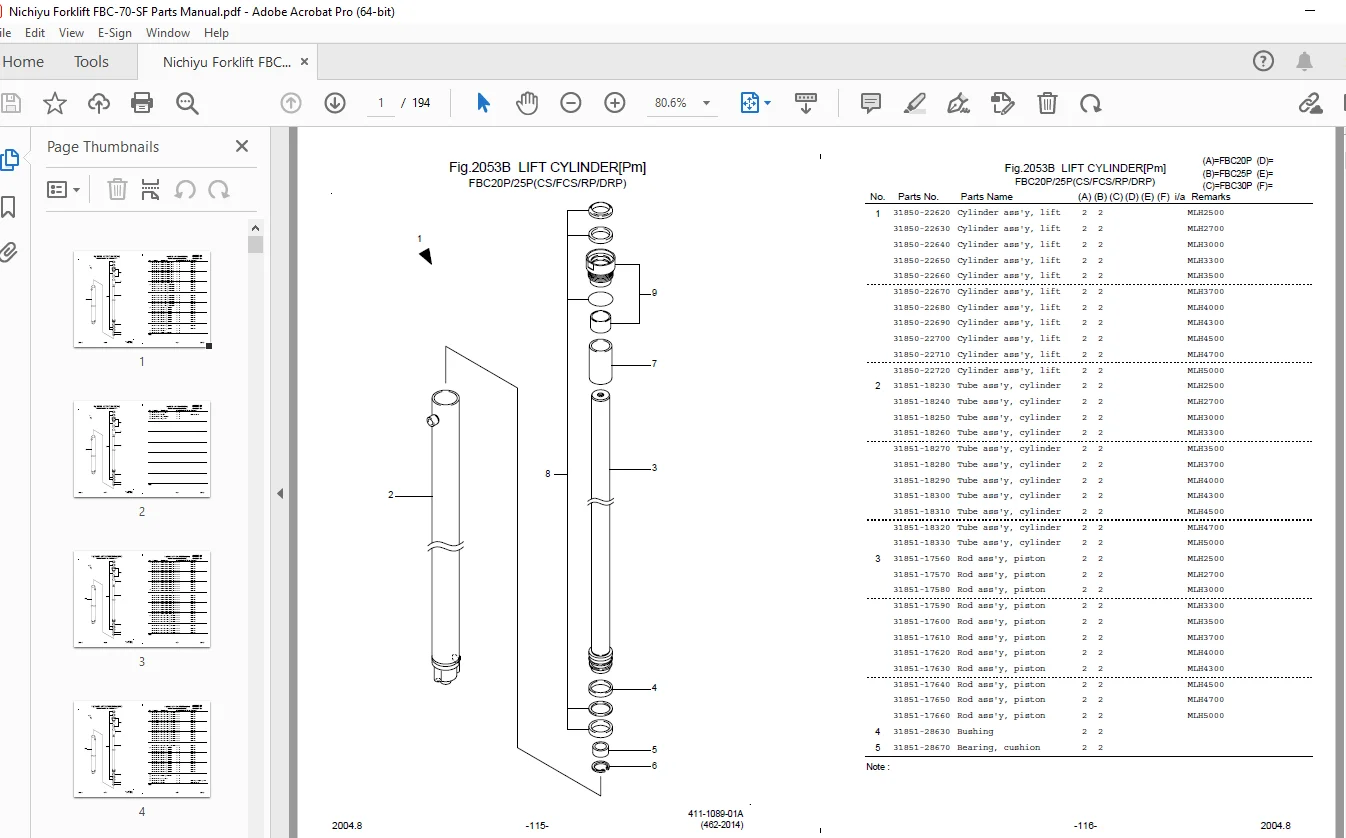Click the 'Bushing' part name

tap(975, 732)
